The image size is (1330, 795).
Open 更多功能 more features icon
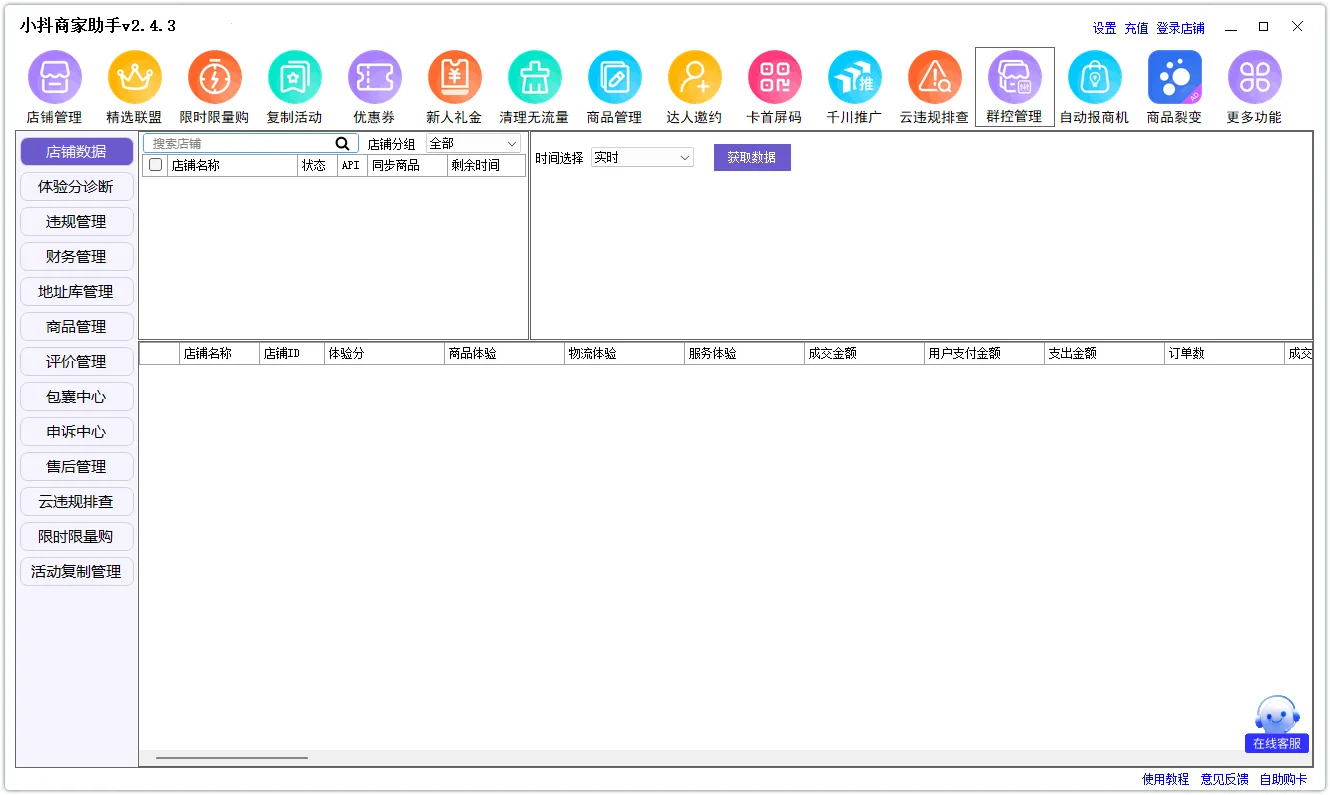click(1254, 78)
